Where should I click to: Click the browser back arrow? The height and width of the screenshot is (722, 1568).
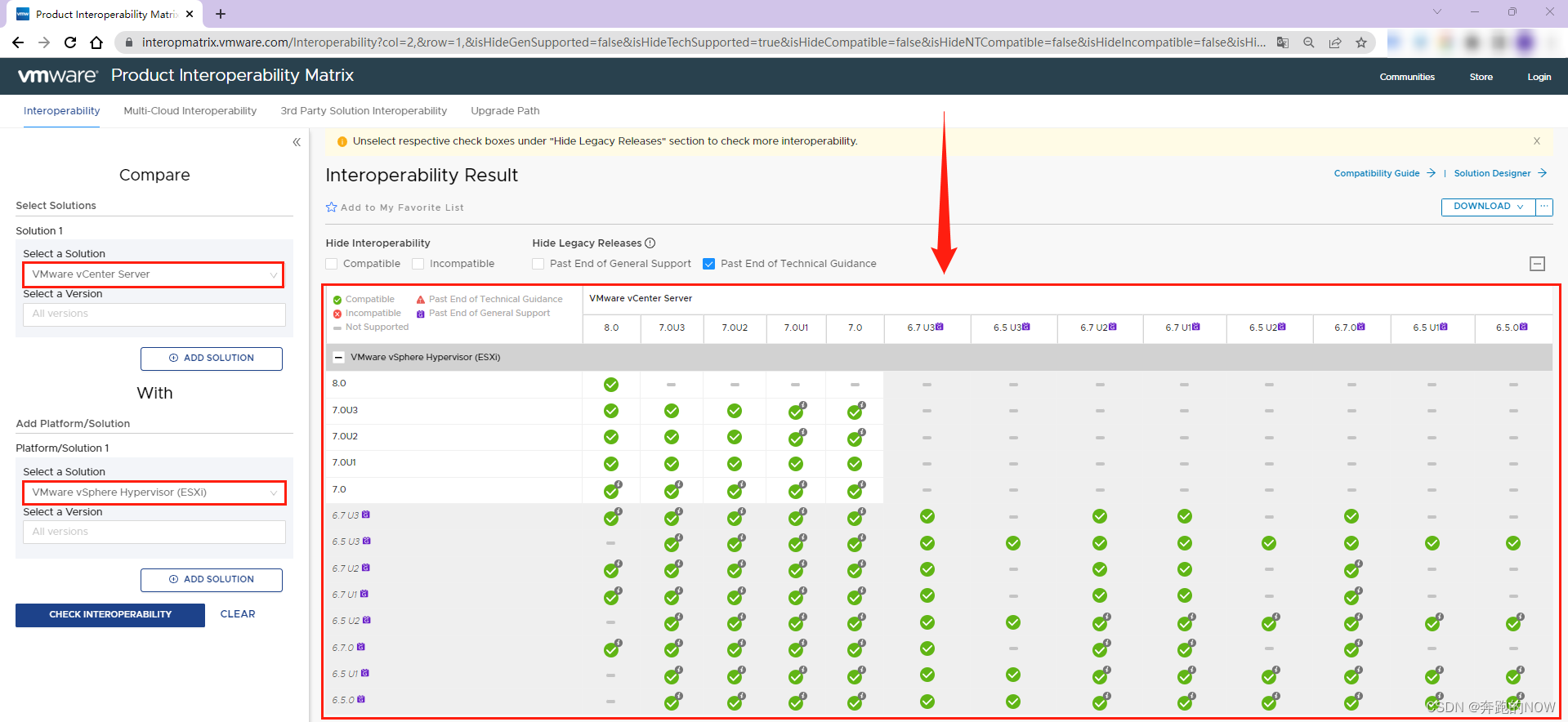(x=18, y=42)
